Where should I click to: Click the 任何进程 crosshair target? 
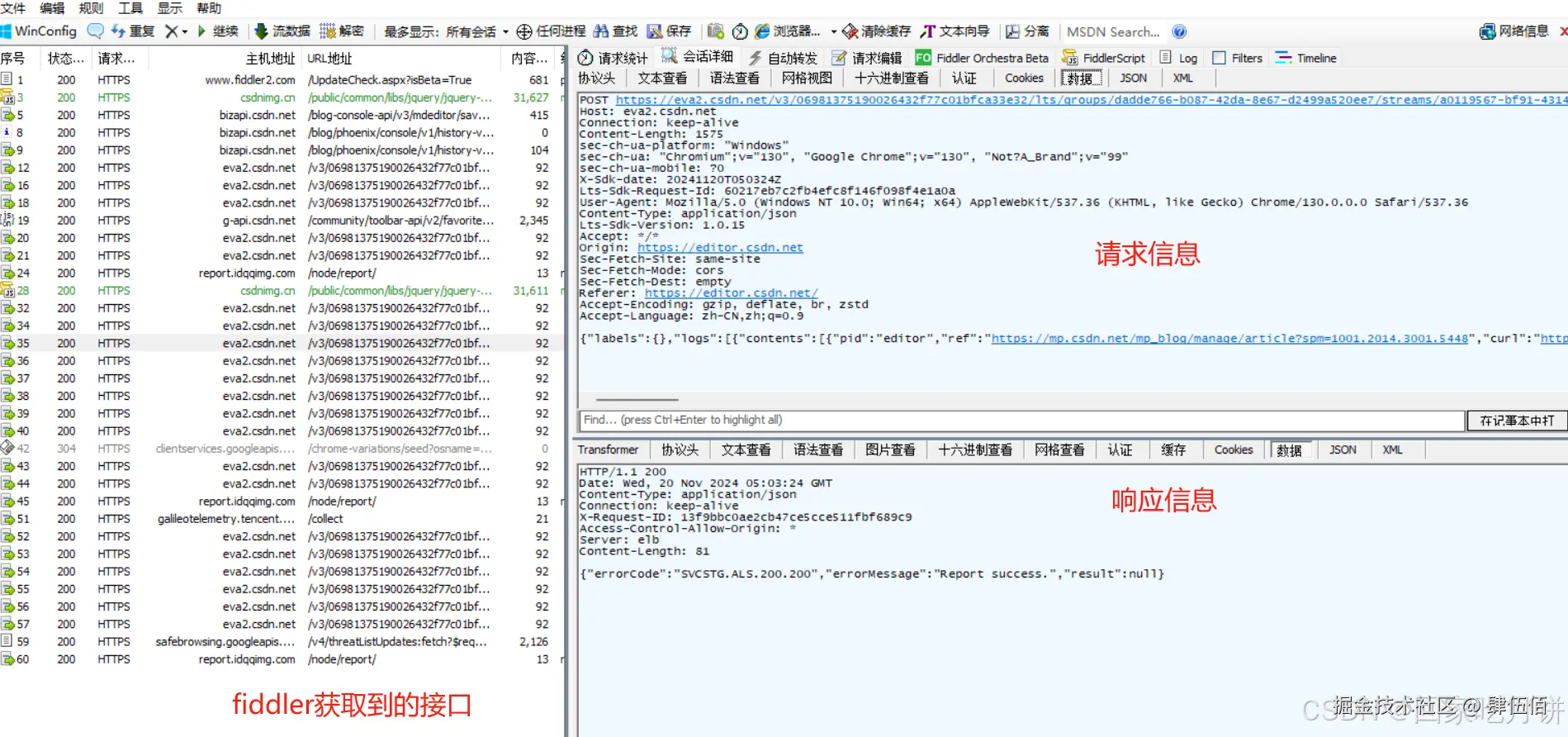click(x=551, y=31)
